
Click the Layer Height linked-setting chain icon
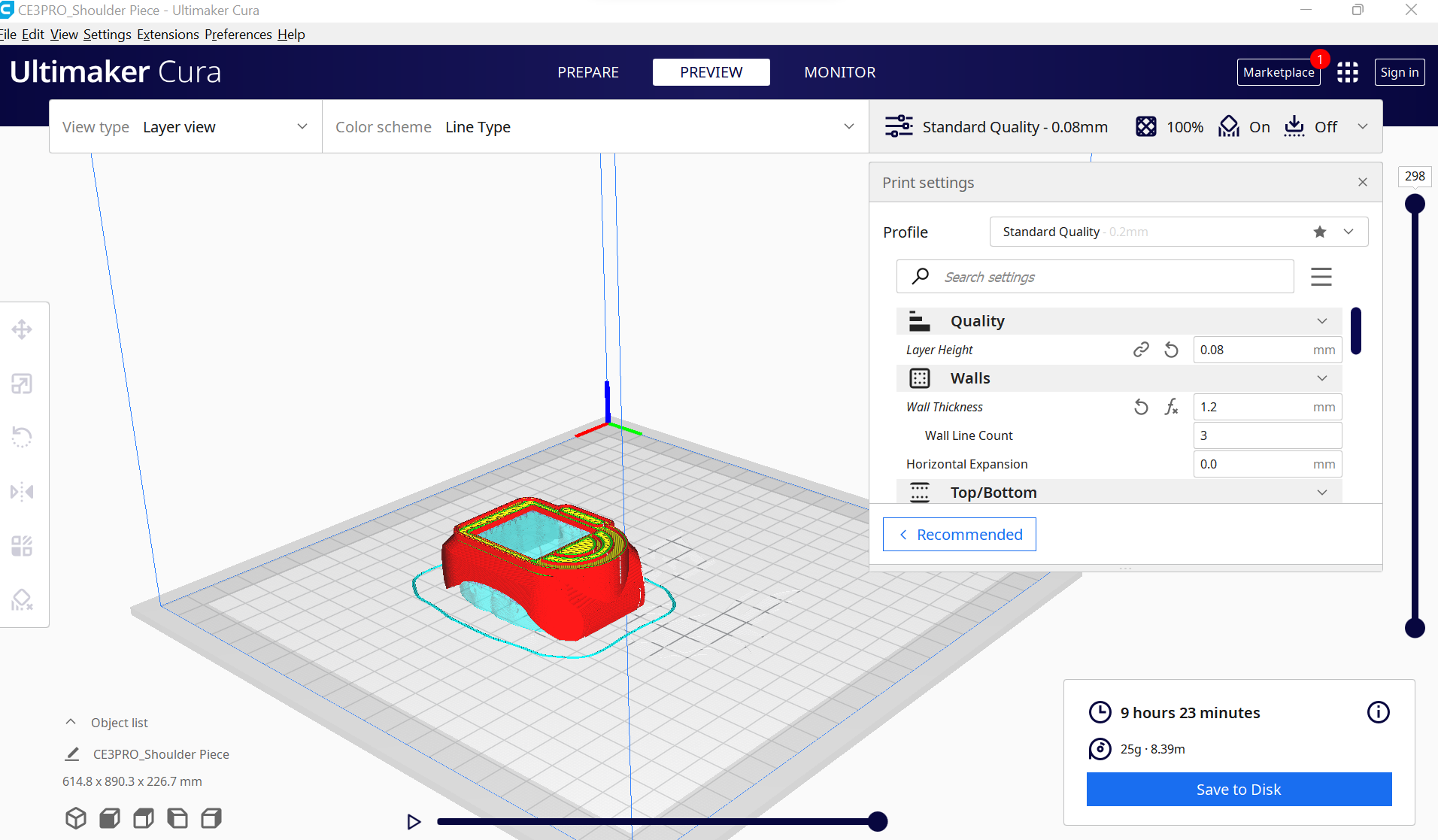pyautogui.click(x=1141, y=350)
